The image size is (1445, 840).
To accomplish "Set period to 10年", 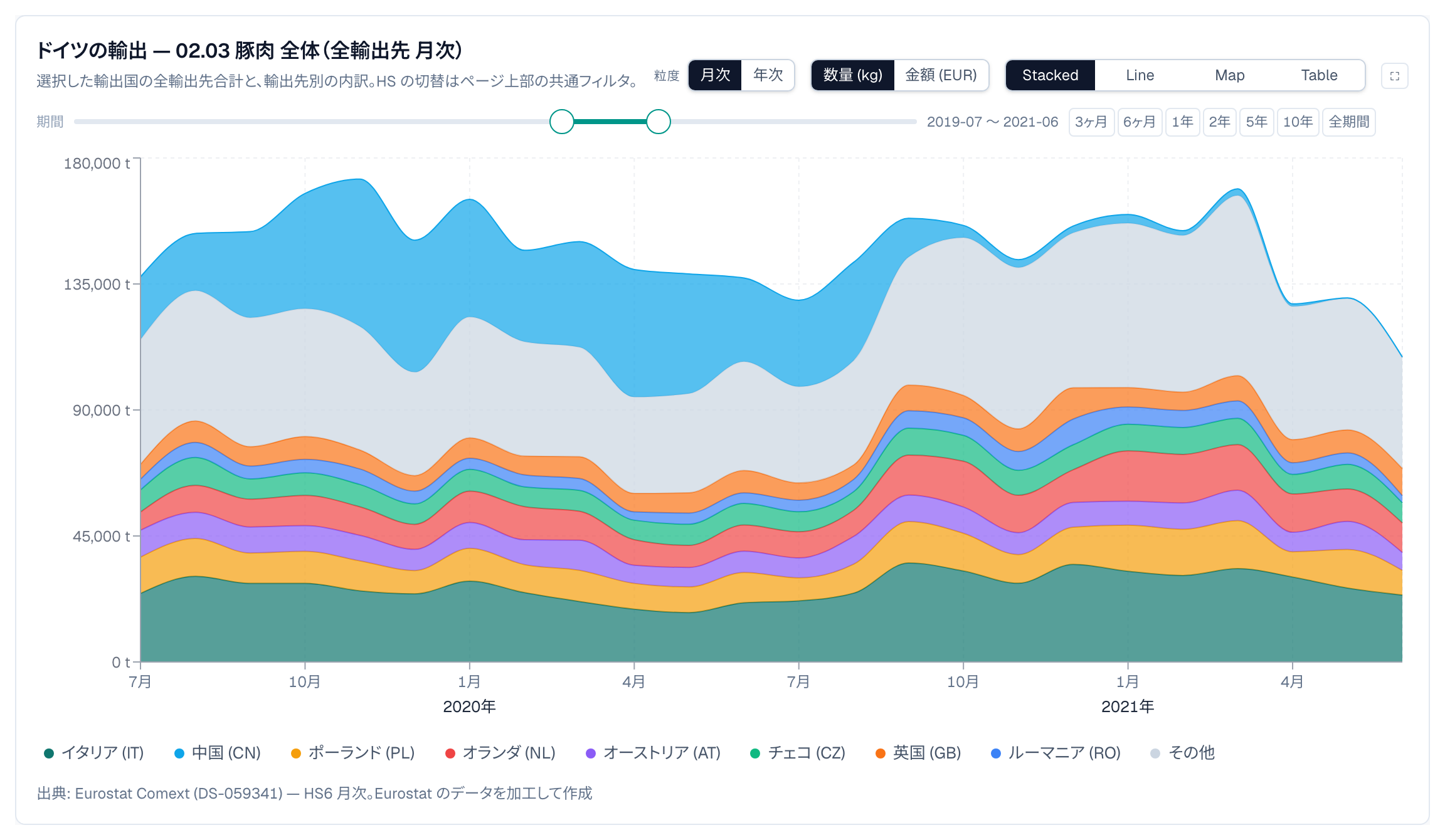I will (x=1298, y=122).
